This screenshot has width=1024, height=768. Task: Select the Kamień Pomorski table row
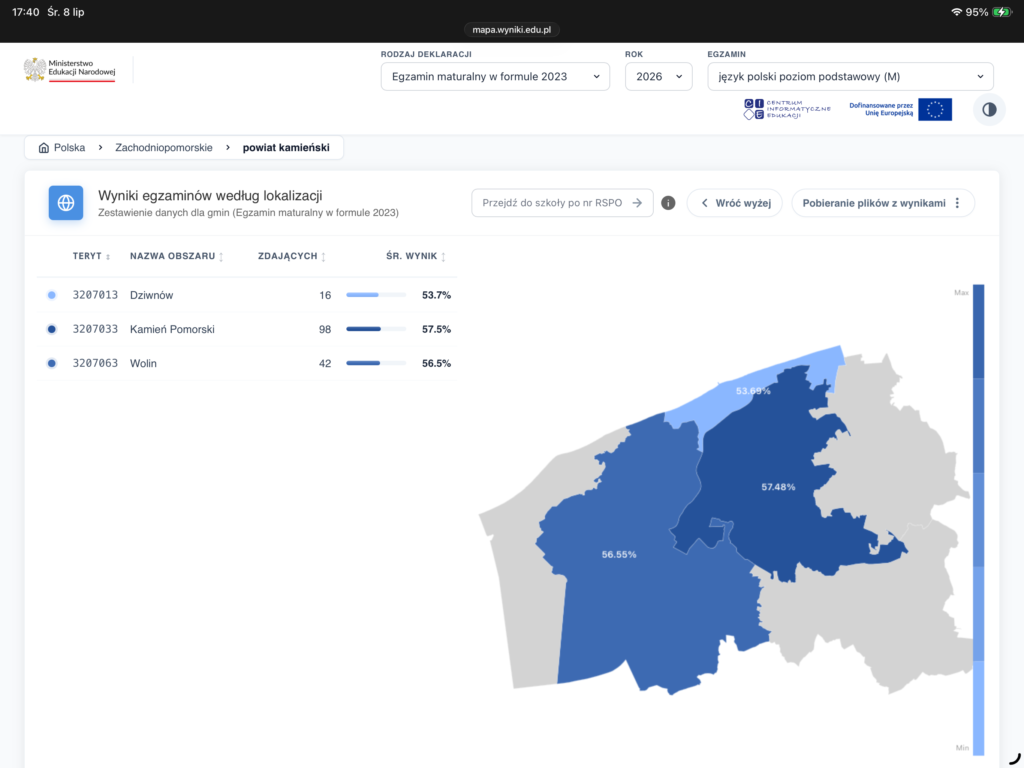(247, 329)
